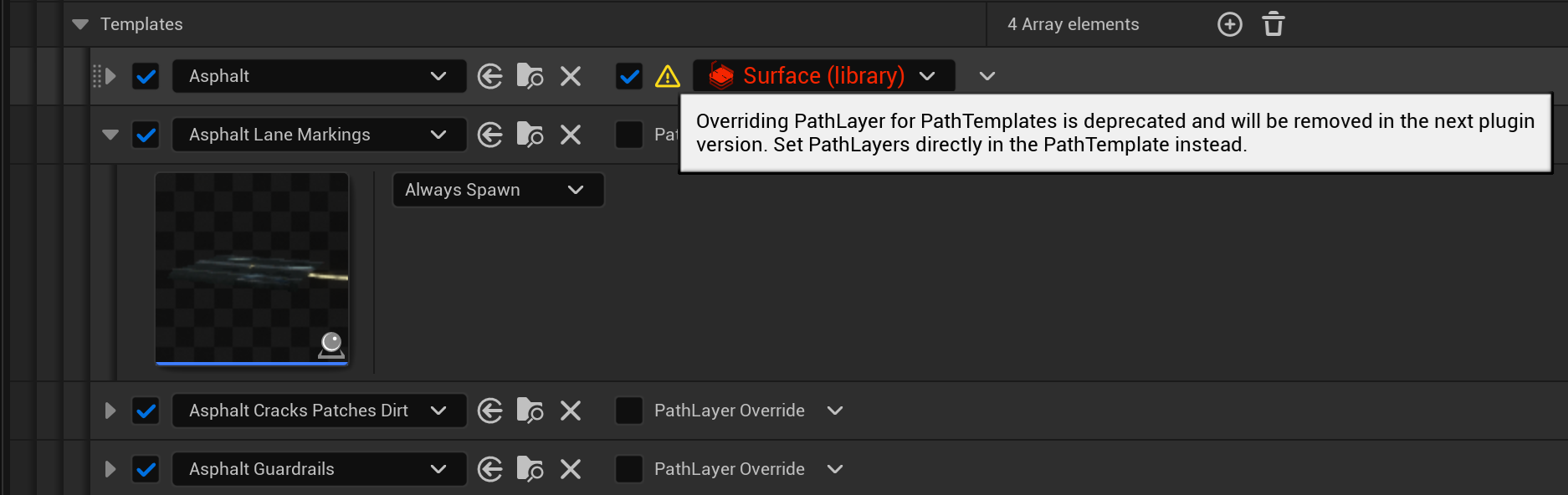
Task: Collapse the Templates section
Action: click(80, 24)
